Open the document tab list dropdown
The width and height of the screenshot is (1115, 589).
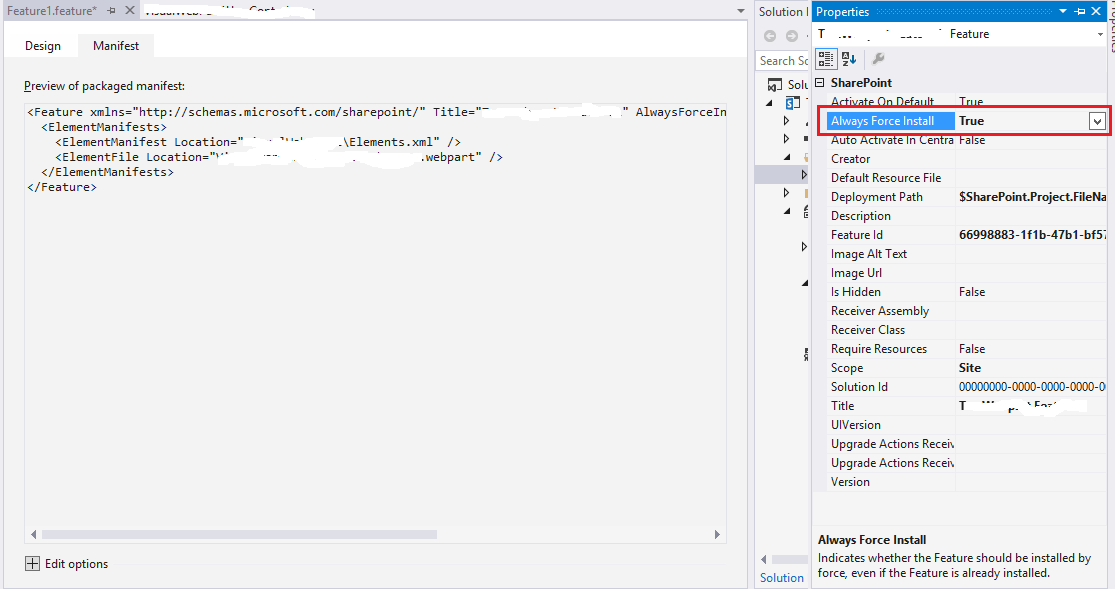pyautogui.click(x=740, y=11)
